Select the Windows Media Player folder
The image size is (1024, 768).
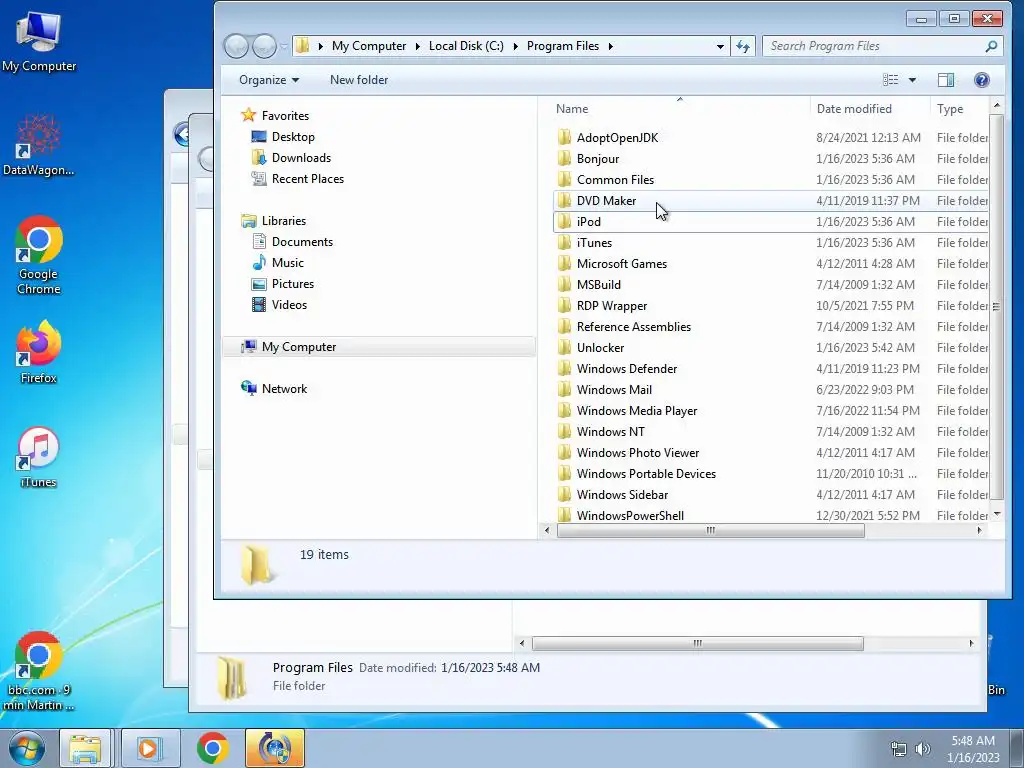[x=637, y=411]
